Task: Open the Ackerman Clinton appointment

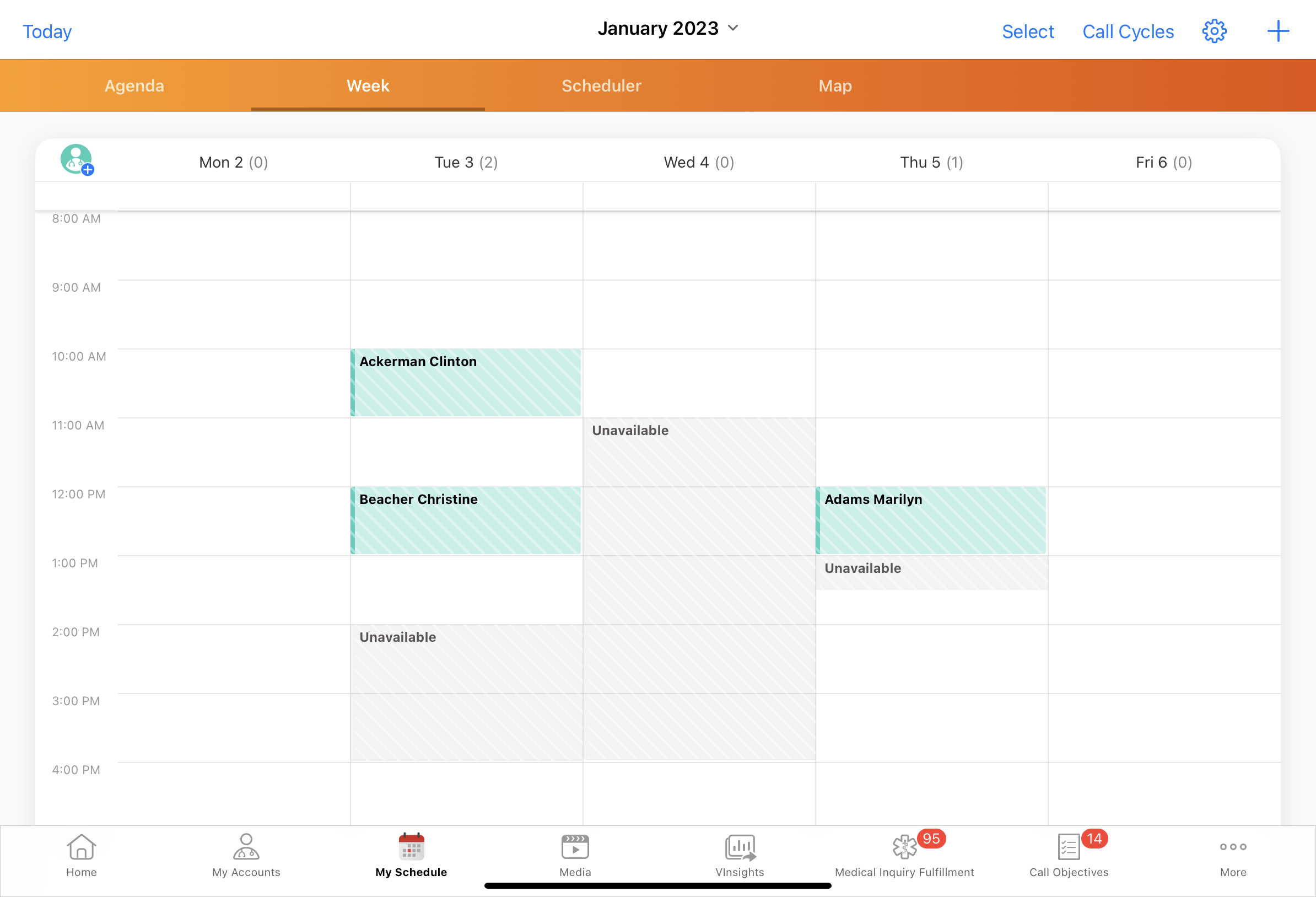Action: tap(466, 383)
